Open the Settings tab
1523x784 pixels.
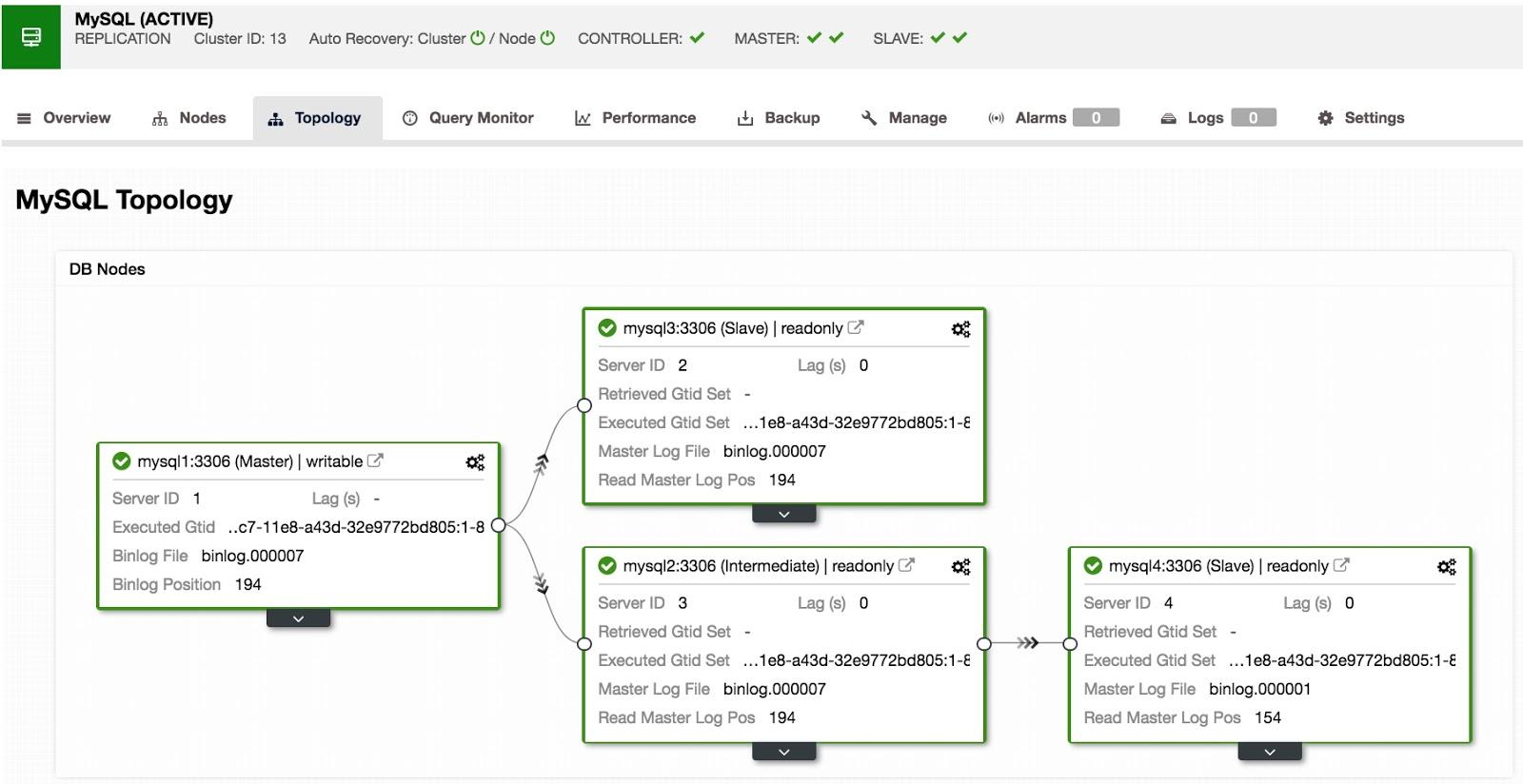tap(1360, 118)
